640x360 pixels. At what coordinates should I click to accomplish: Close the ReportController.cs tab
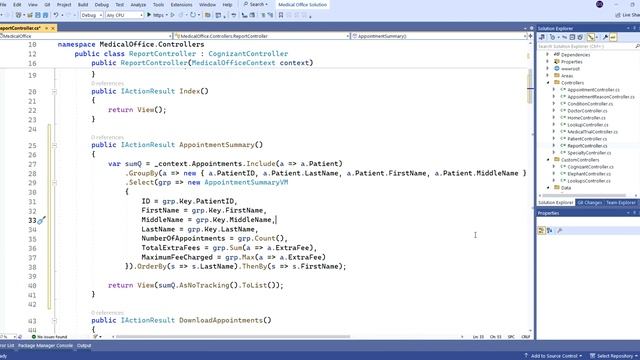[x=53, y=28]
